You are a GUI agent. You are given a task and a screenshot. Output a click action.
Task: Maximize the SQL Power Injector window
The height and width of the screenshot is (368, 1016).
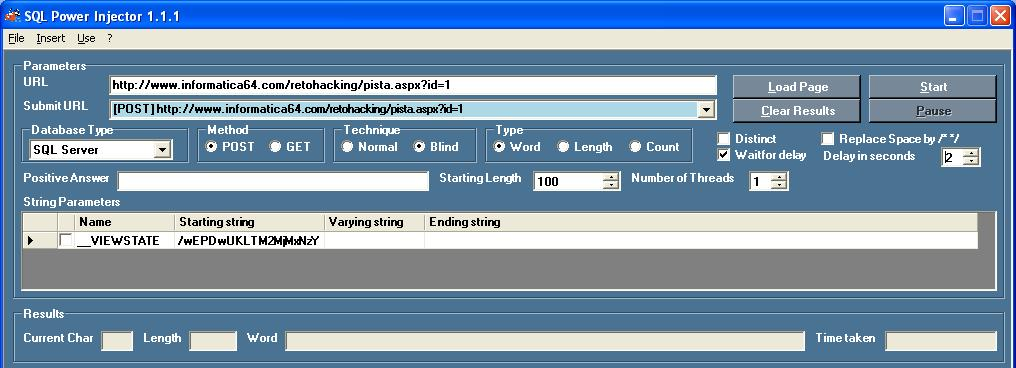[x=977, y=16]
